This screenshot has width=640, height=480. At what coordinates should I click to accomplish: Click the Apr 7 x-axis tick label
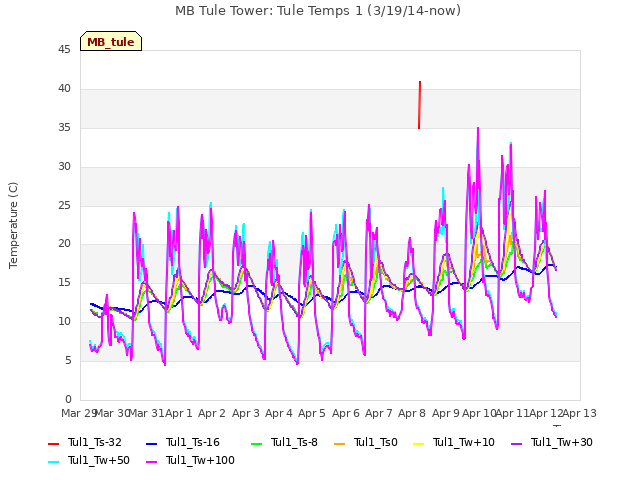pyautogui.click(x=379, y=413)
